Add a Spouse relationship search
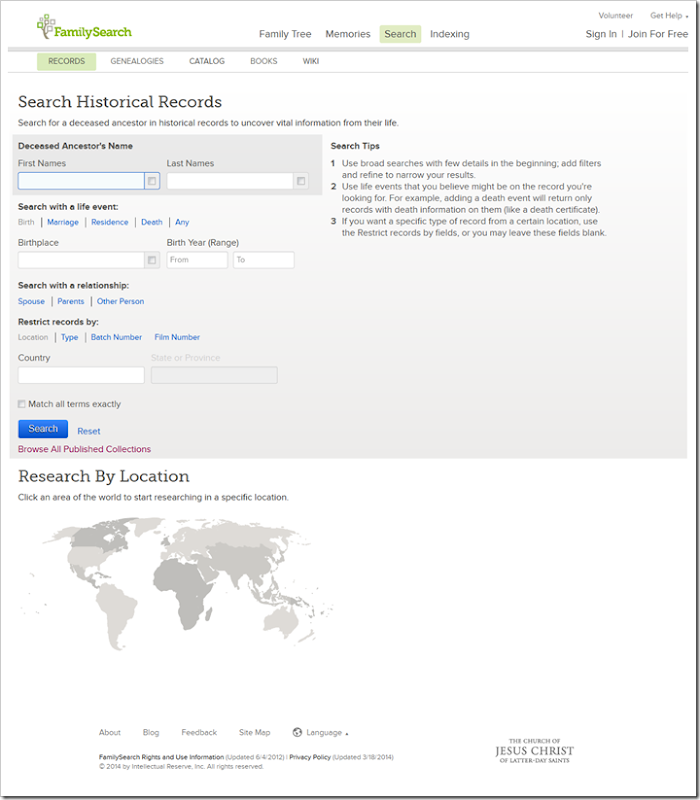Screen dimensions: 700x800 point(31,302)
